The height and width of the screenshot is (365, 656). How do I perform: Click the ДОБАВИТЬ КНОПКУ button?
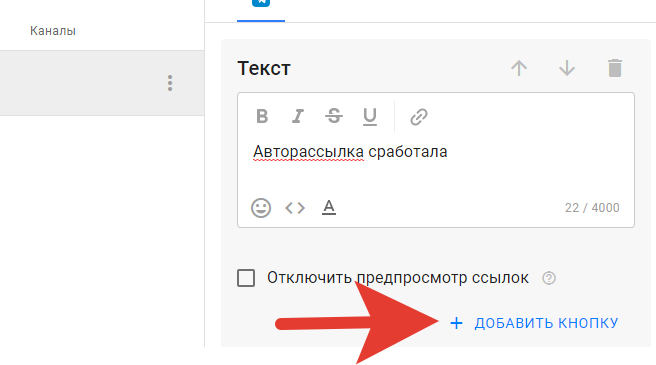point(534,323)
